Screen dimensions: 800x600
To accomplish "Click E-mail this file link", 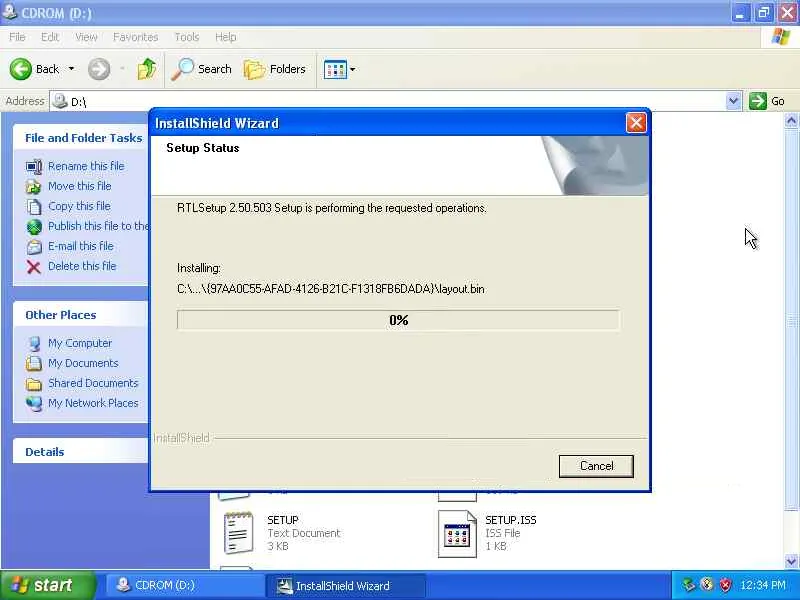I will (81, 246).
